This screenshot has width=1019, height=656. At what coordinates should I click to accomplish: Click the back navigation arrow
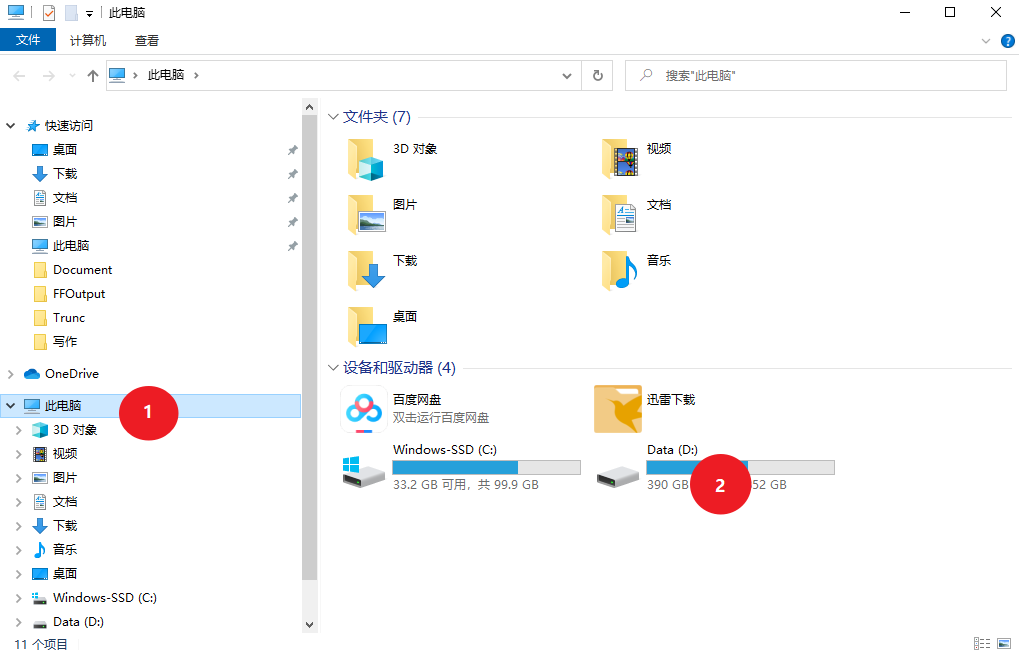[19, 76]
